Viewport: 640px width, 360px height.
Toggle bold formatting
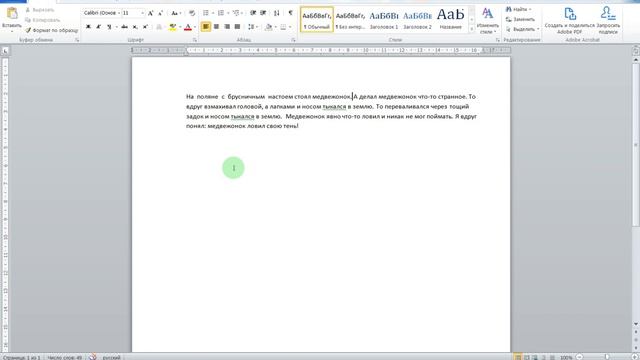(x=88, y=27)
